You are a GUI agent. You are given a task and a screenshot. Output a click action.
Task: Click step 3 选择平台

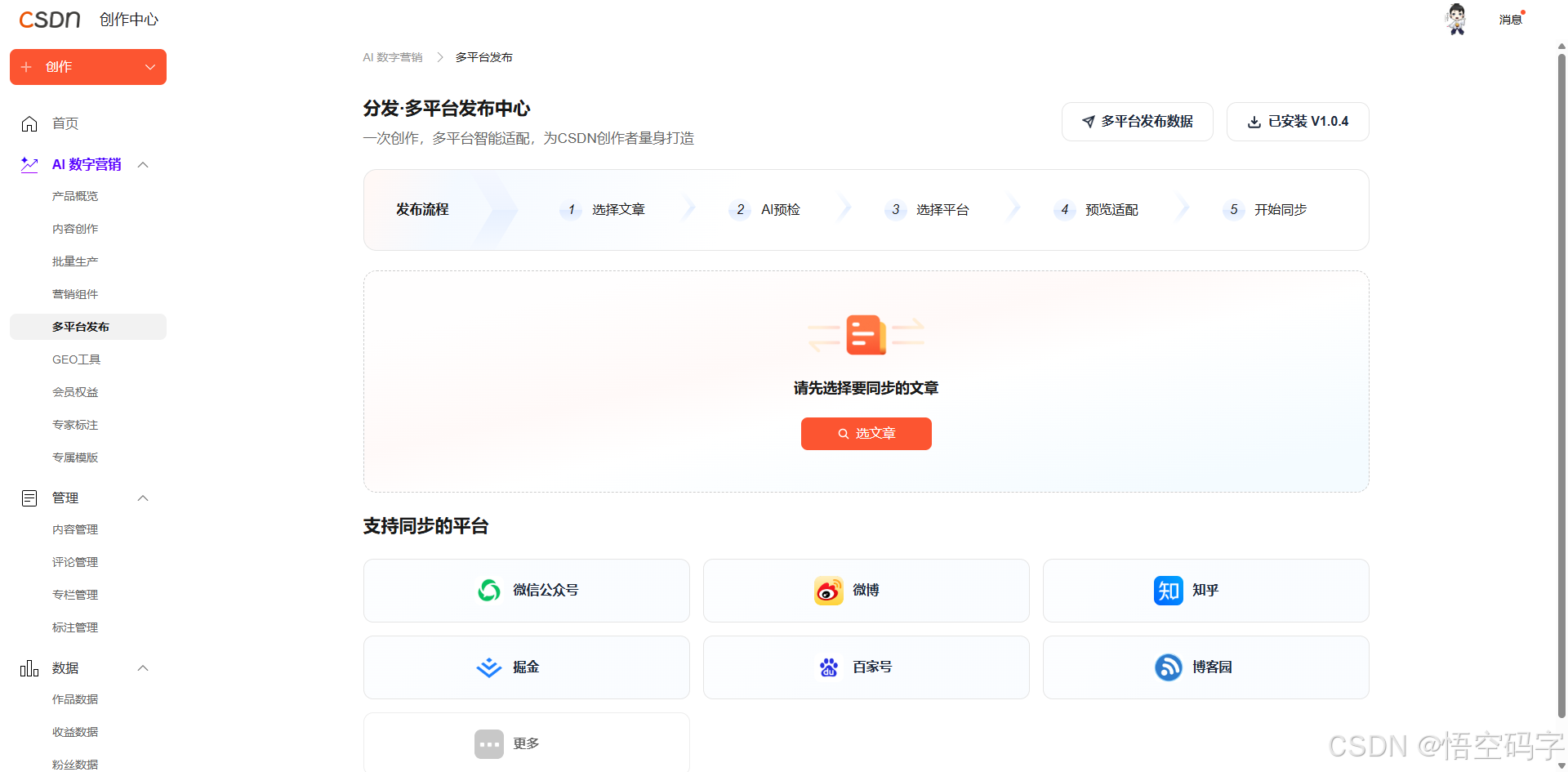point(927,210)
